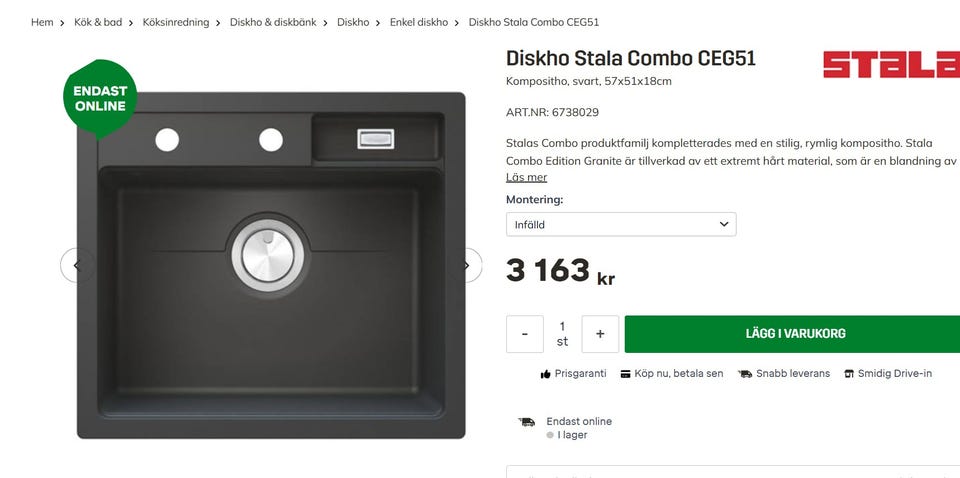Show the next product image
This screenshot has width=960, height=478.
pos(467,266)
